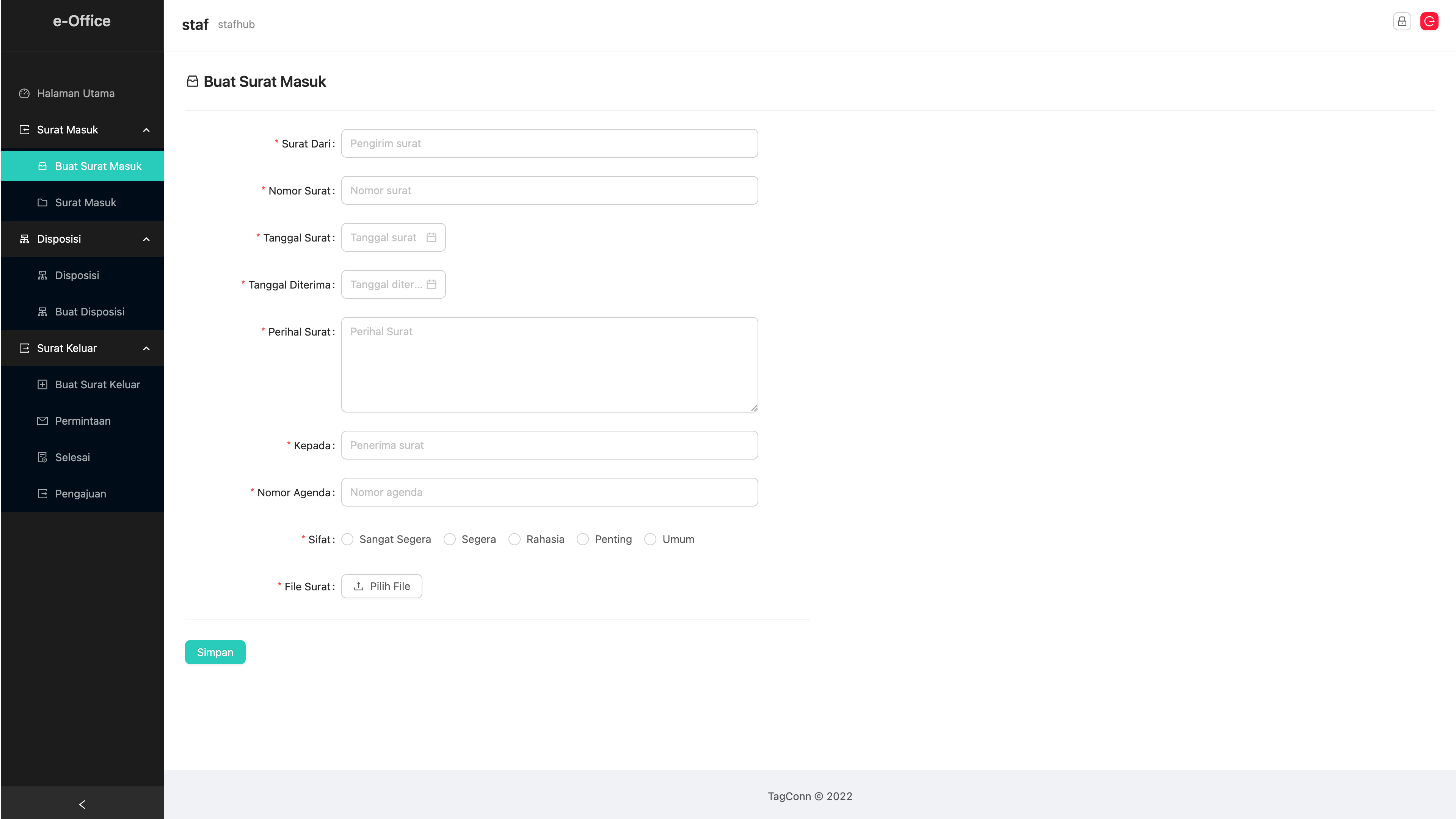
Task: Click the red logout icon
Action: (x=1429, y=22)
